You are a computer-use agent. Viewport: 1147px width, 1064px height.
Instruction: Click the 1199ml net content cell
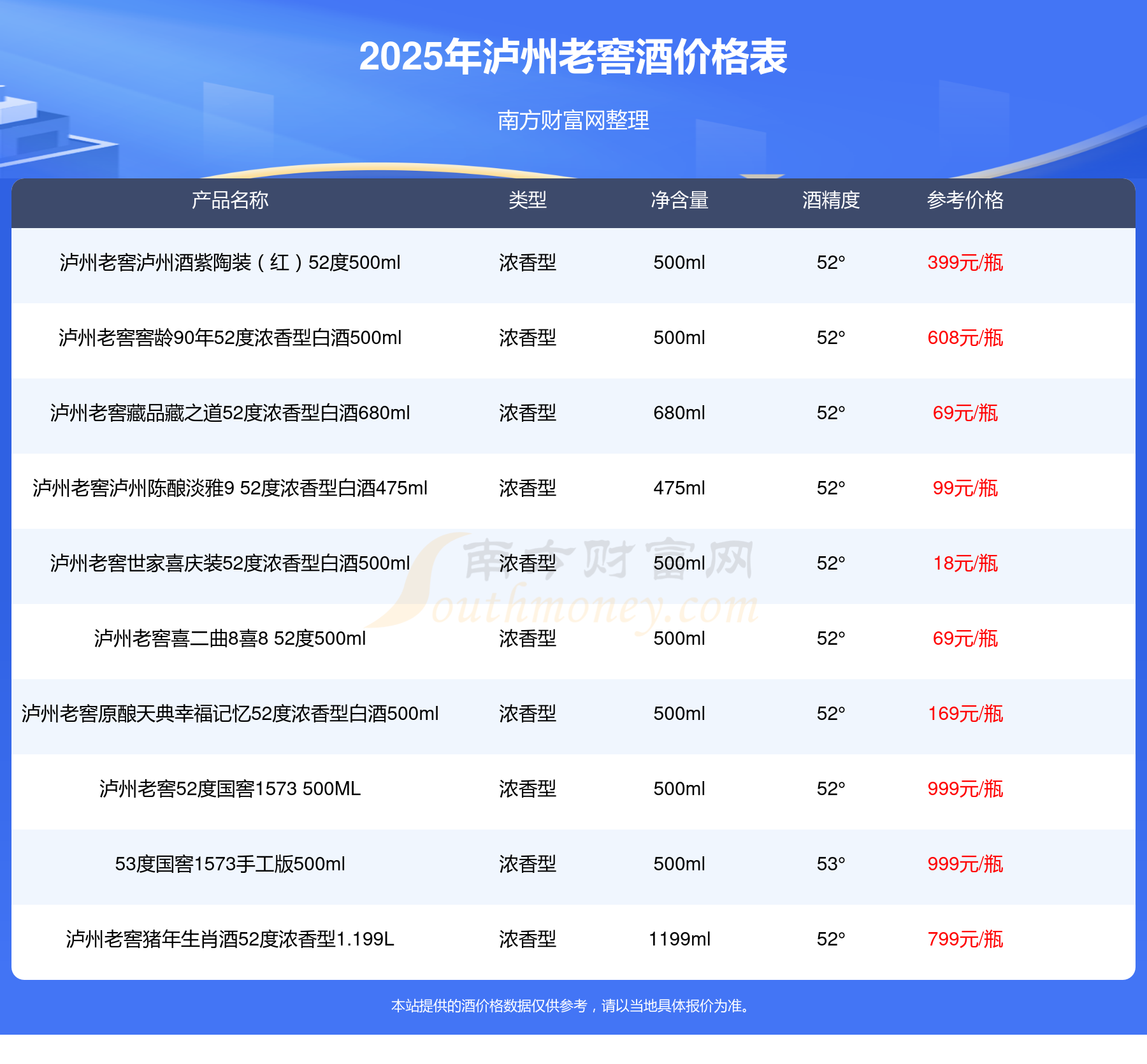(x=679, y=939)
